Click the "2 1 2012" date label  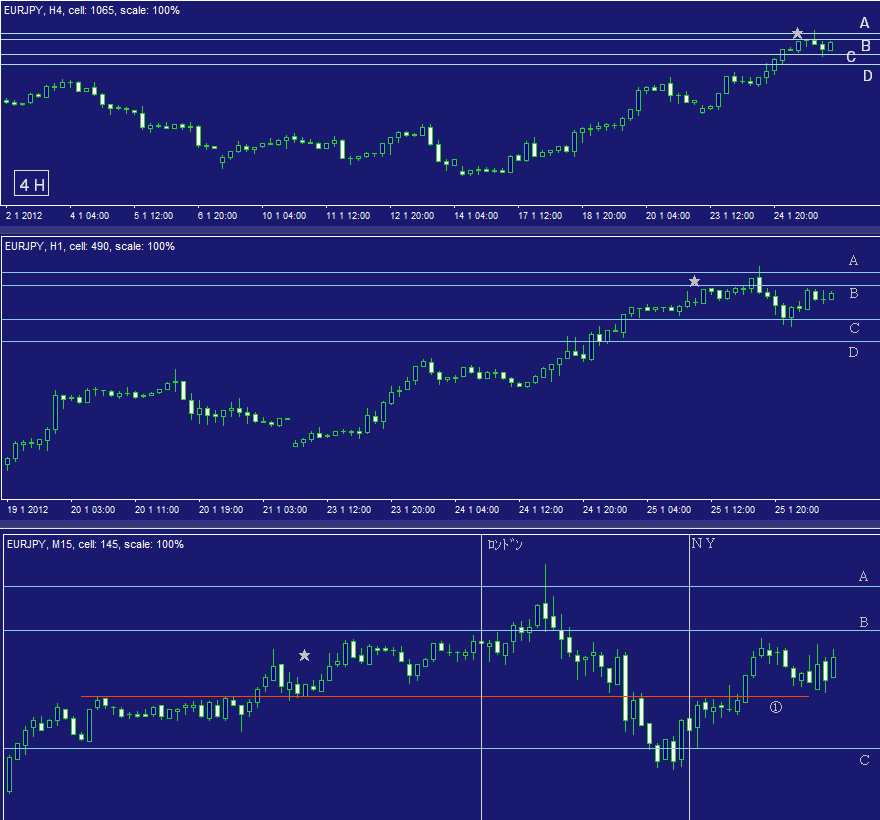(24, 216)
